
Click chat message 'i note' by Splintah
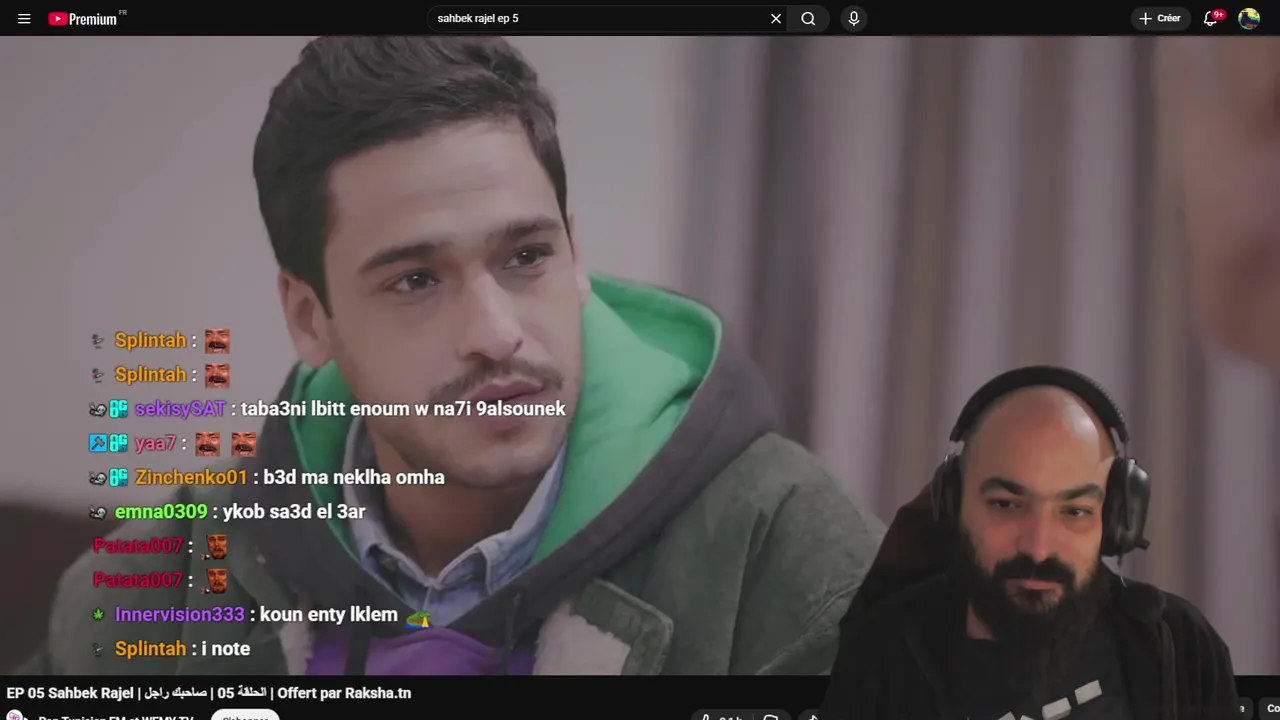226,648
